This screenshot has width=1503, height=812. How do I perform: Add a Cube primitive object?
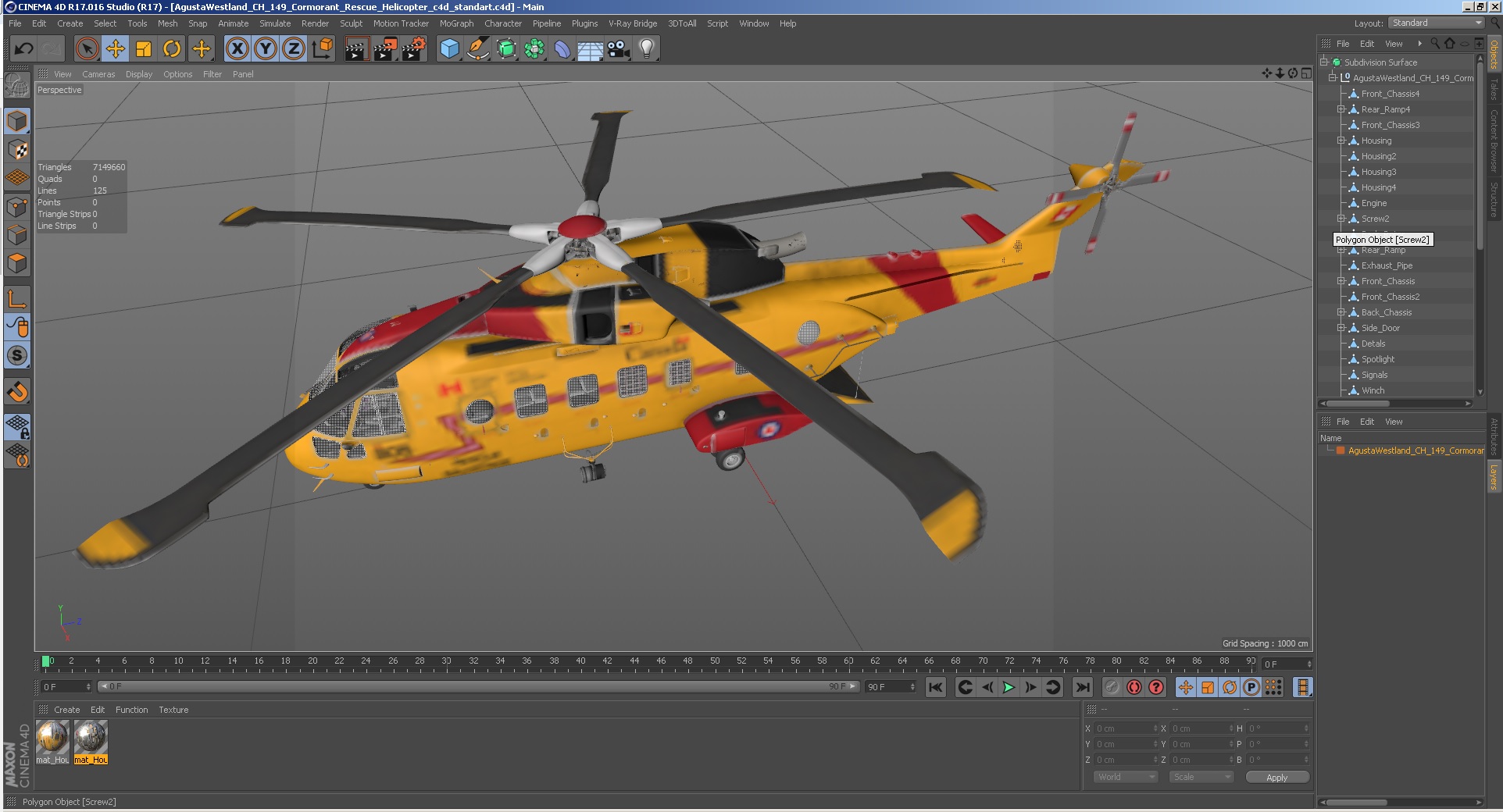coord(450,49)
